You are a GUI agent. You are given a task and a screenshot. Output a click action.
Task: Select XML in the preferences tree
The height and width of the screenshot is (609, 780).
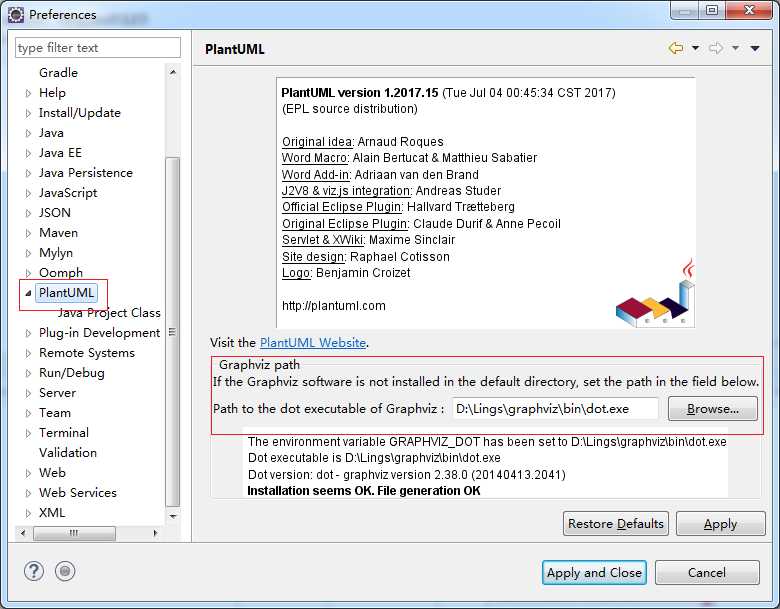(52, 512)
